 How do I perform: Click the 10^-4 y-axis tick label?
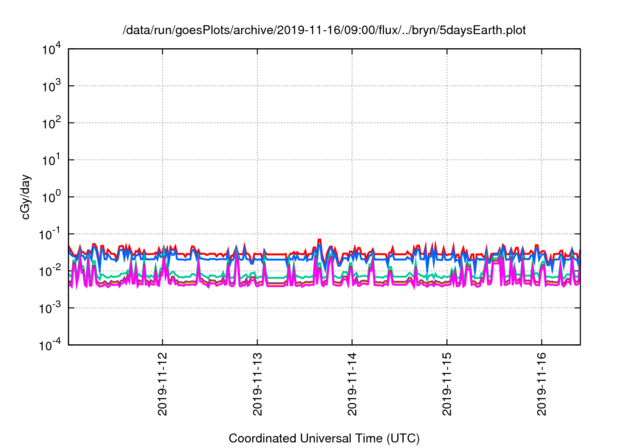[x=48, y=345]
